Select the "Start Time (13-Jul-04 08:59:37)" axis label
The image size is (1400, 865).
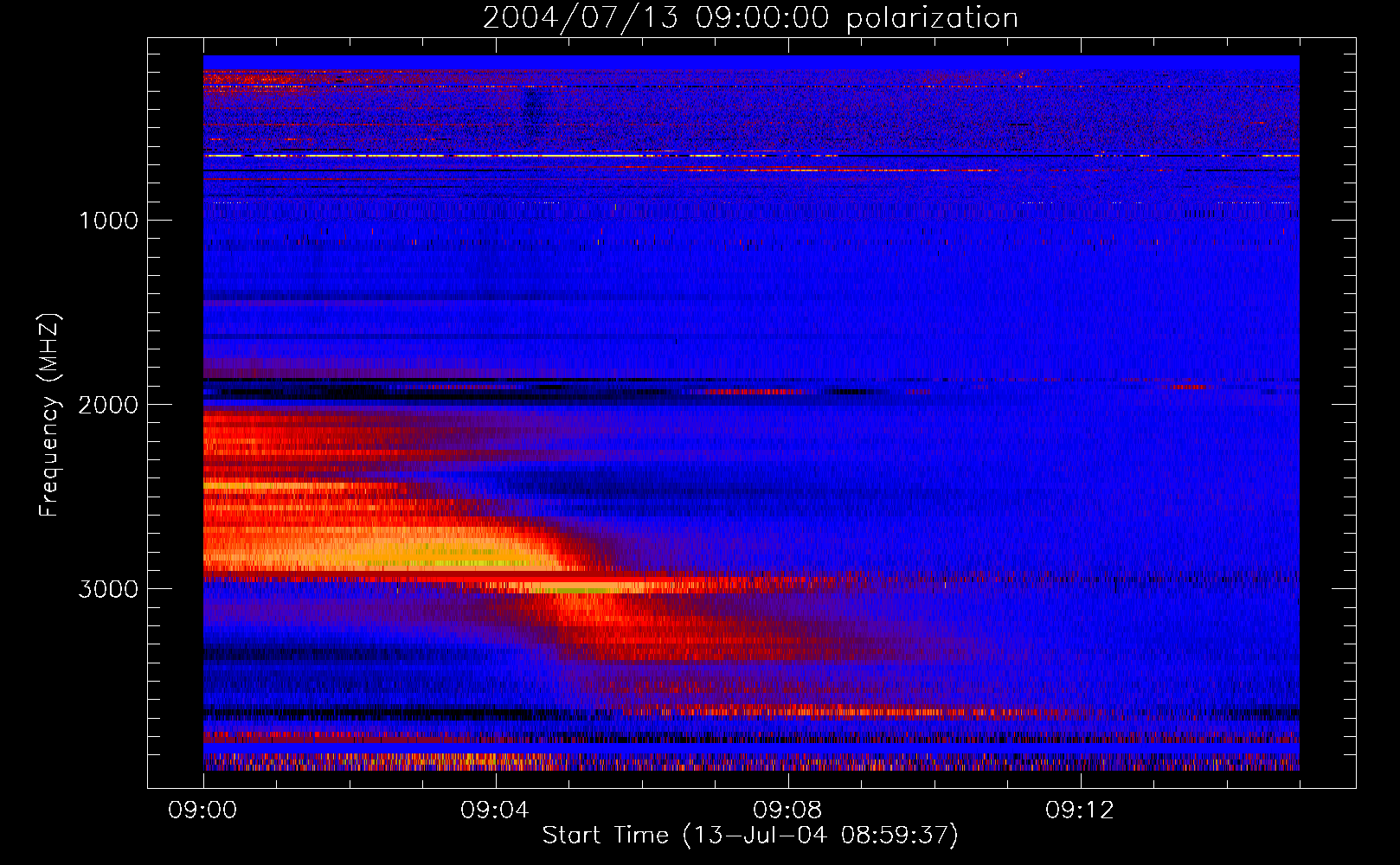click(x=750, y=836)
